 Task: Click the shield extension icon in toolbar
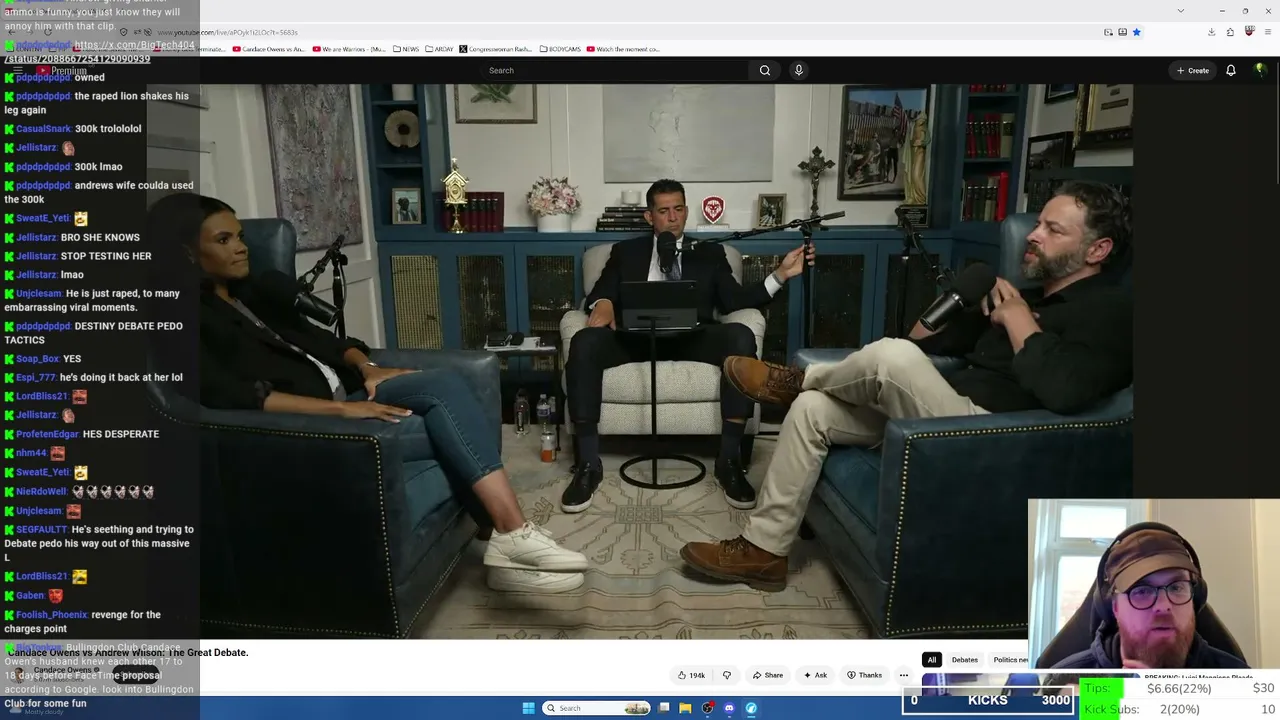coord(1249,32)
